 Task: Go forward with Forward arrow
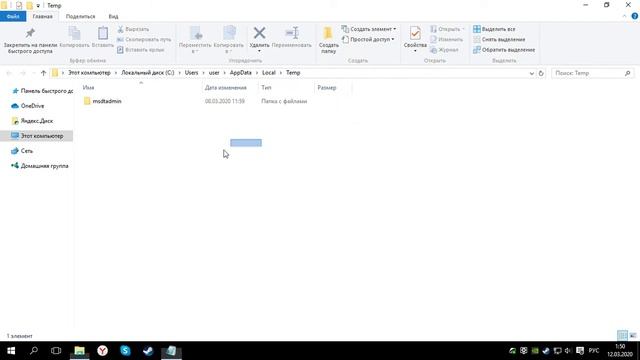point(23,73)
